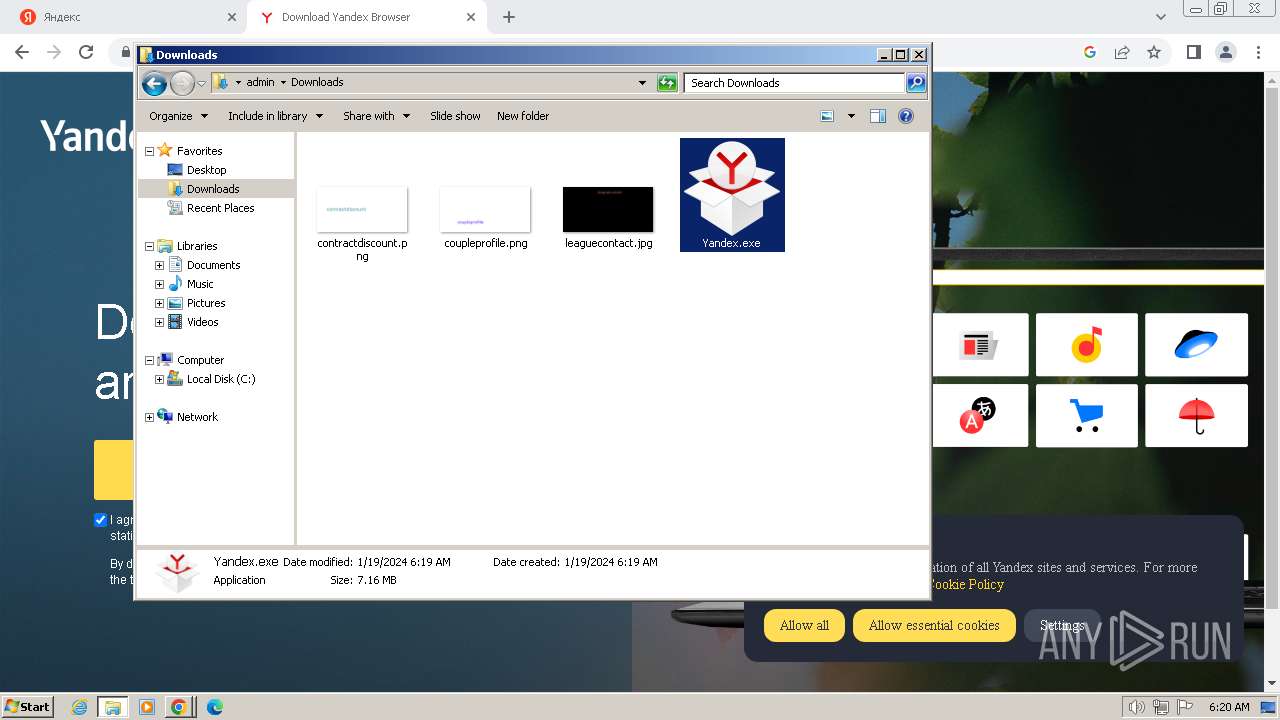Open the Yandex Music tile
The image size is (1280, 720).
(1087, 344)
